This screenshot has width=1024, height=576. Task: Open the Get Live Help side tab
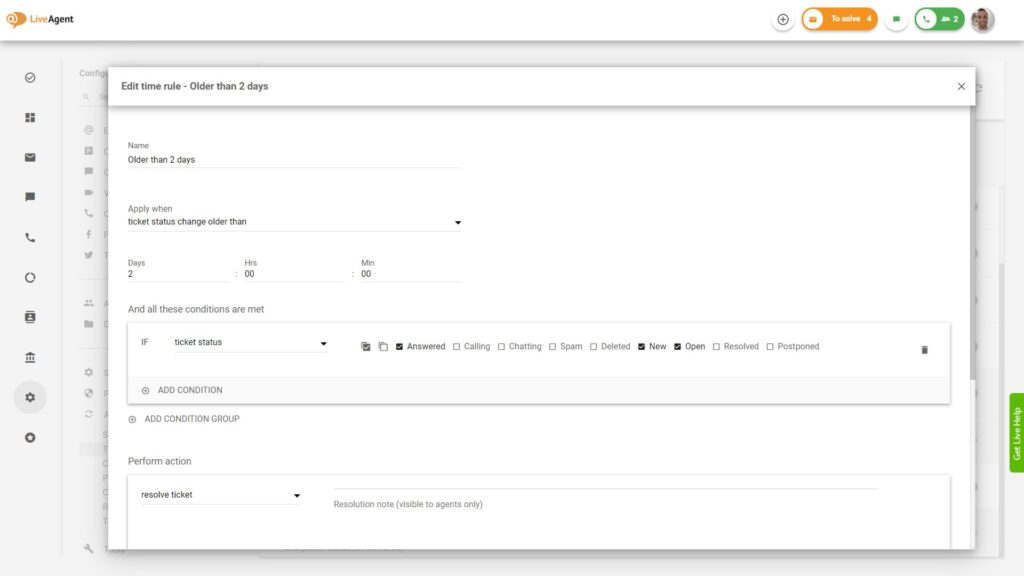click(1016, 433)
